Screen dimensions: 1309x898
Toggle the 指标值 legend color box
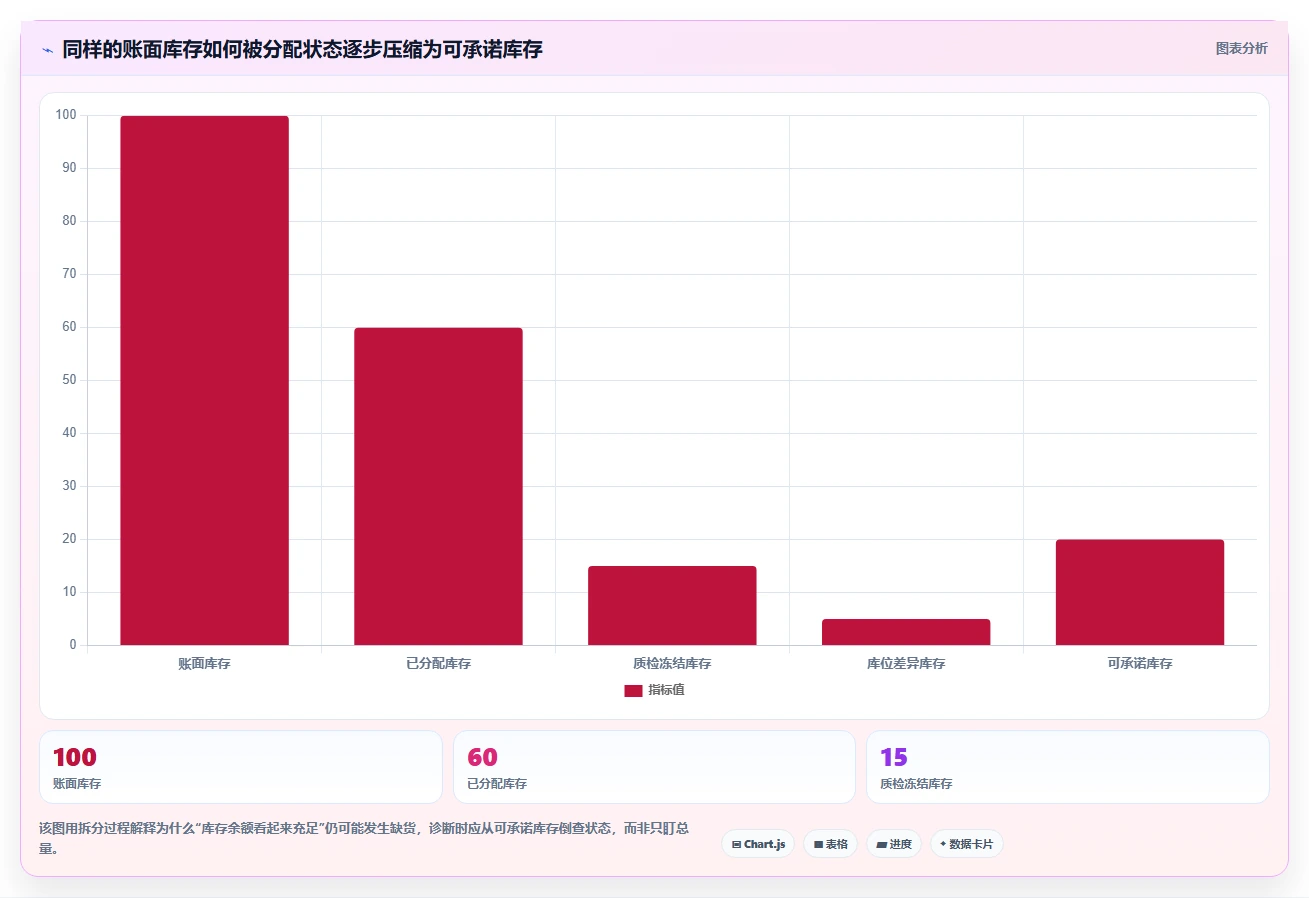[x=633, y=691]
